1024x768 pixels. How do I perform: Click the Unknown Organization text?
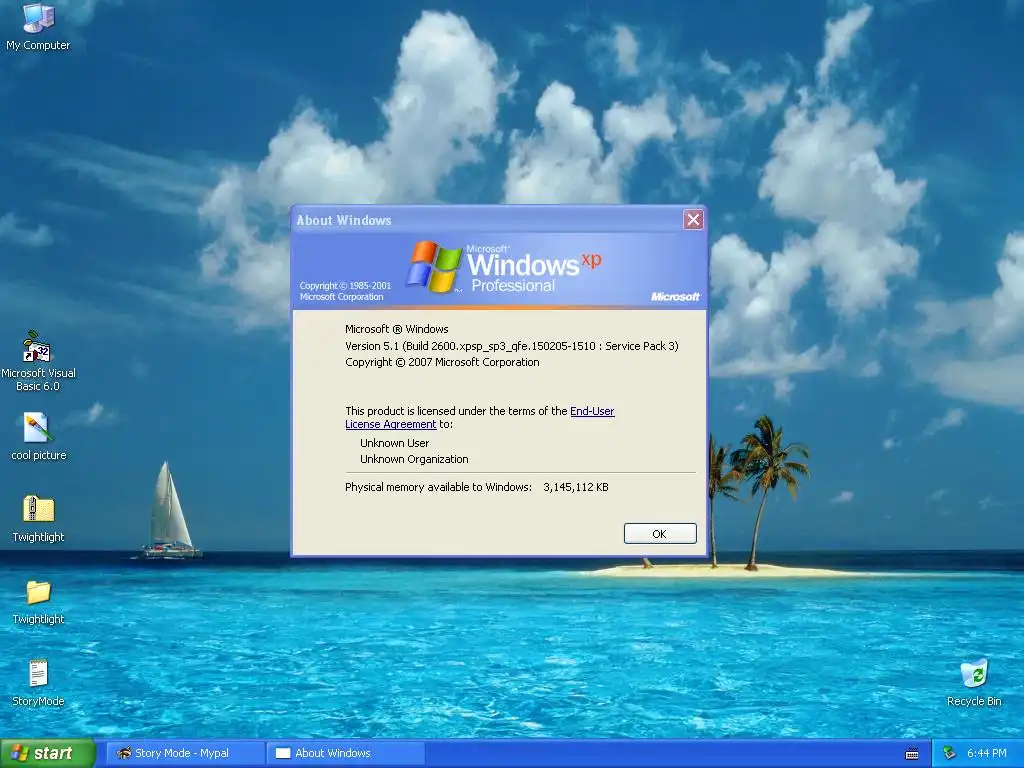click(x=414, y=459)
